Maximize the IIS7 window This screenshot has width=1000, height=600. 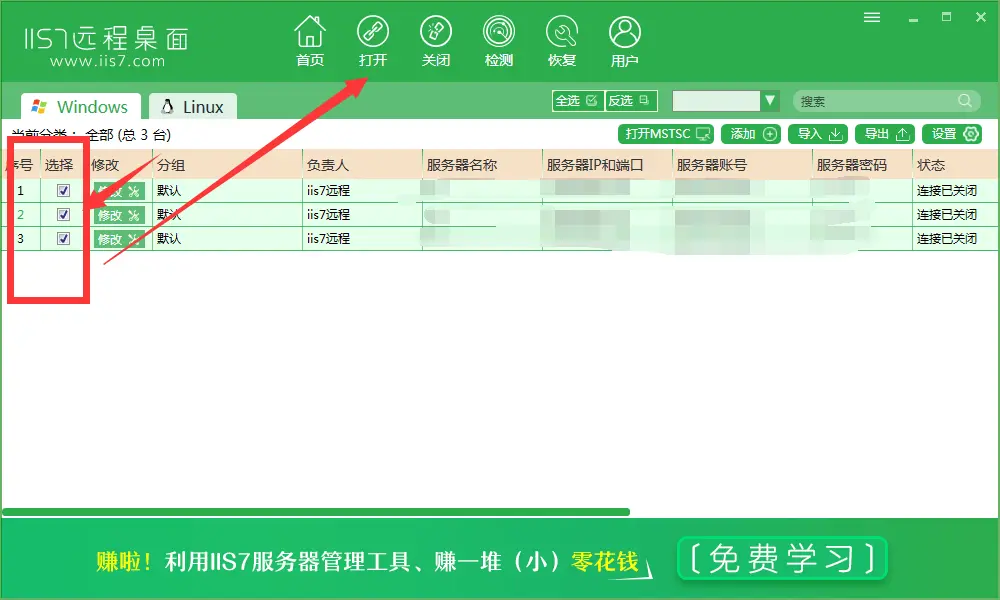(x=946, y=17)
